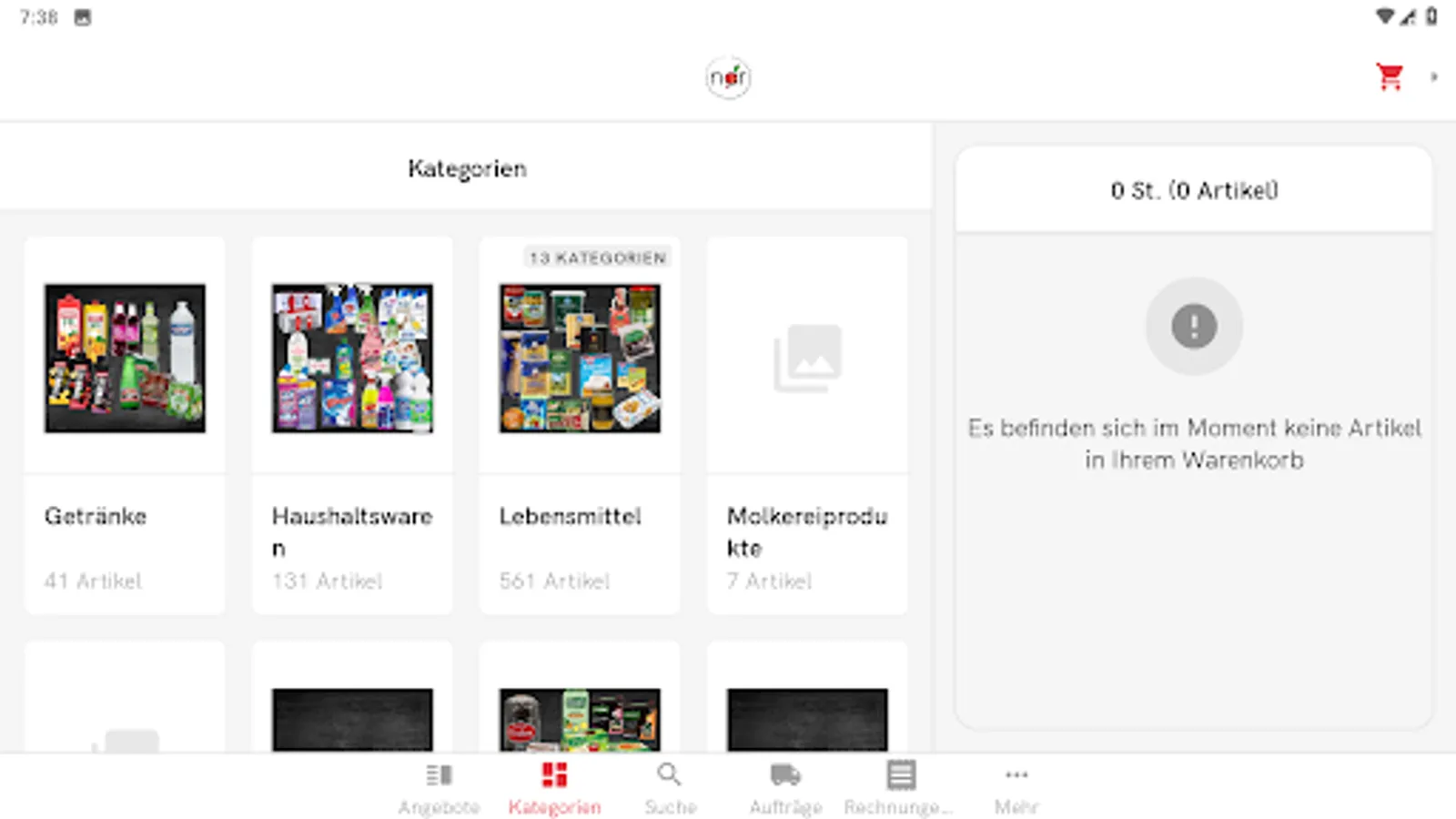
Task: Select the Molkereiprodukte category title
Action: pyautogui.click(x=807, y=532)
